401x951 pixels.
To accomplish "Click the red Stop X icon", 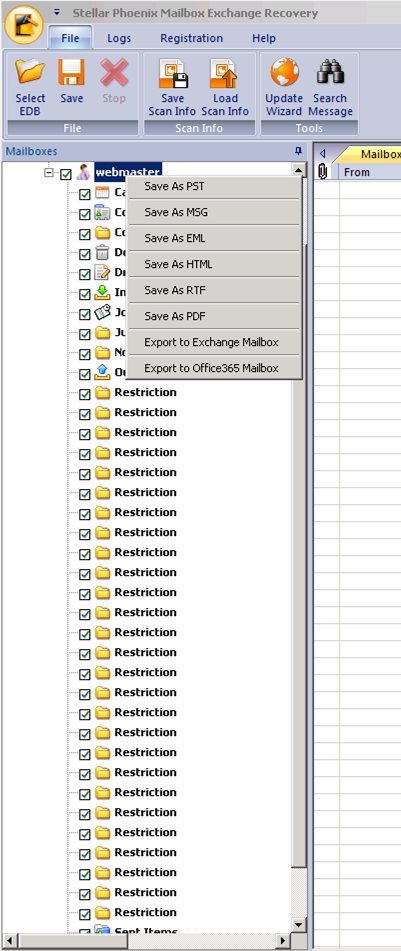I will click(114, 73).
